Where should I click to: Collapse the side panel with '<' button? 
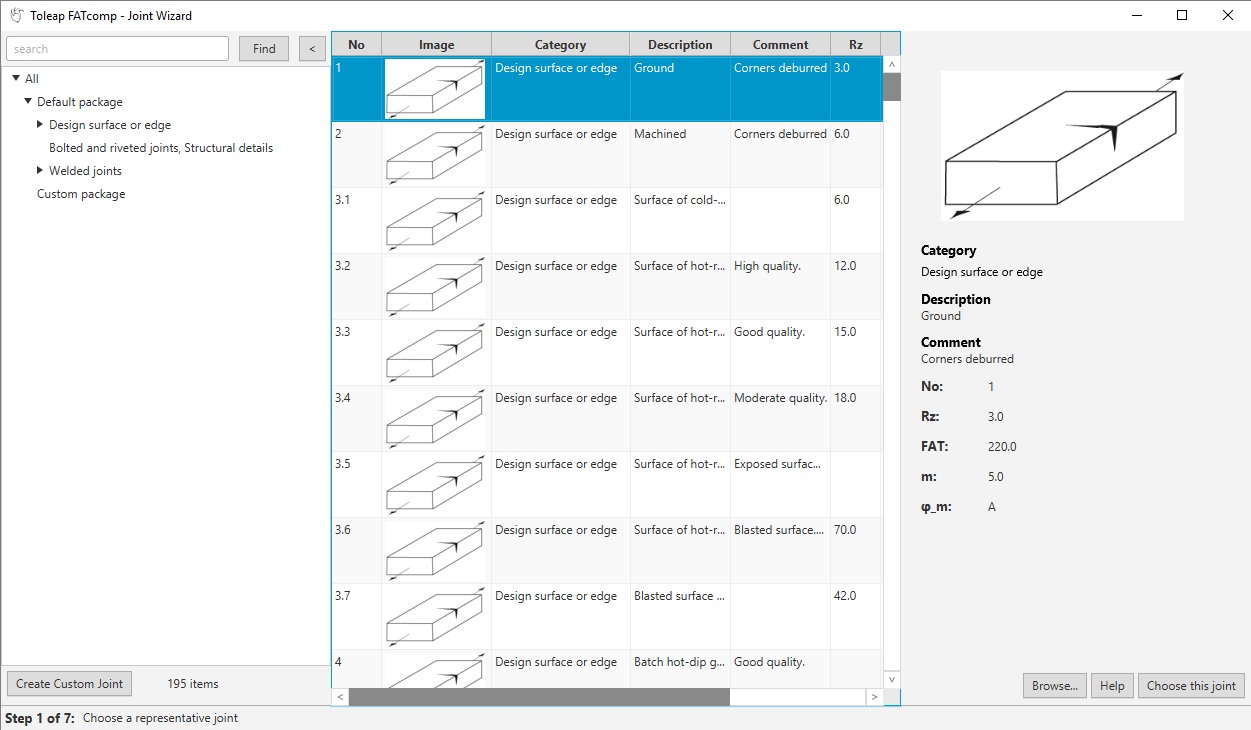312,49
